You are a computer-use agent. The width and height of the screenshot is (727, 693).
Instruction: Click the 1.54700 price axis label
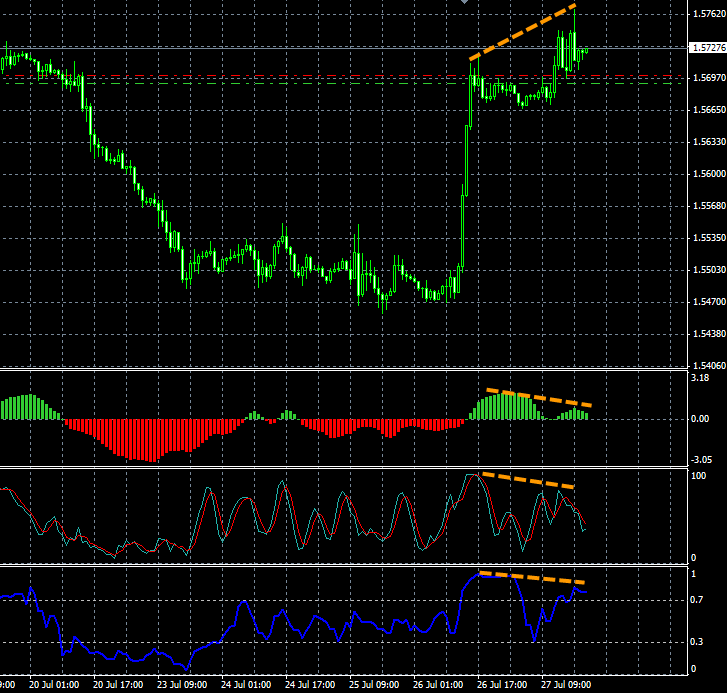click(x=709, y=302)
